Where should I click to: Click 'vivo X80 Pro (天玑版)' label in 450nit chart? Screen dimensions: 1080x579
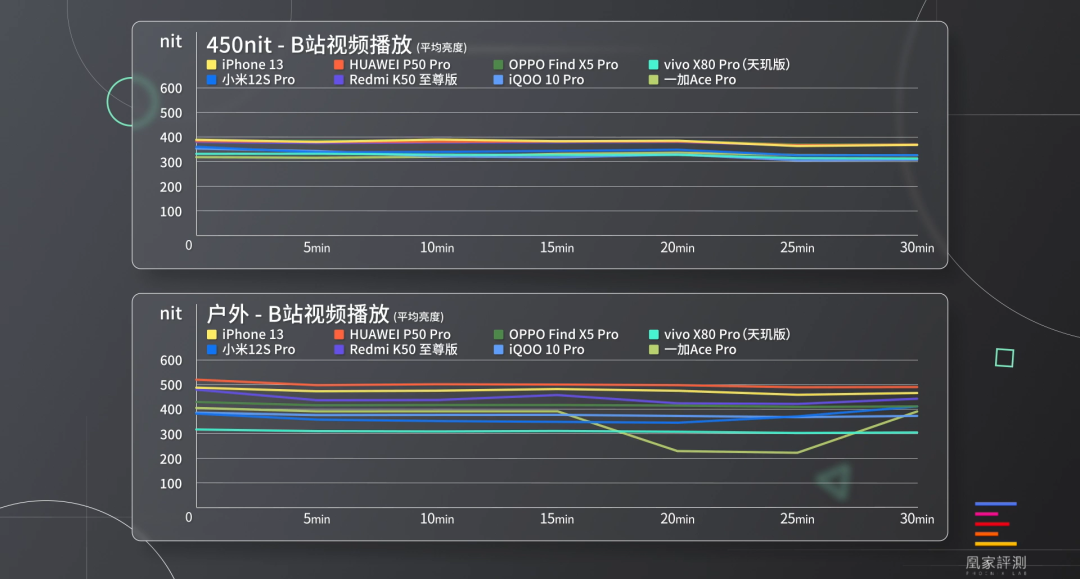point(727,65)
